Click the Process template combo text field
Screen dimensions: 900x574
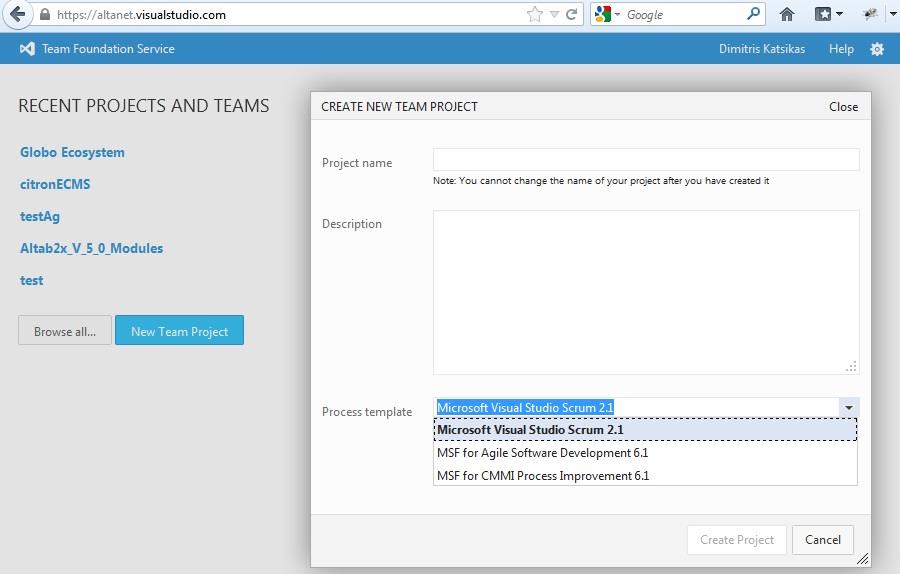[x=636, y=408]
